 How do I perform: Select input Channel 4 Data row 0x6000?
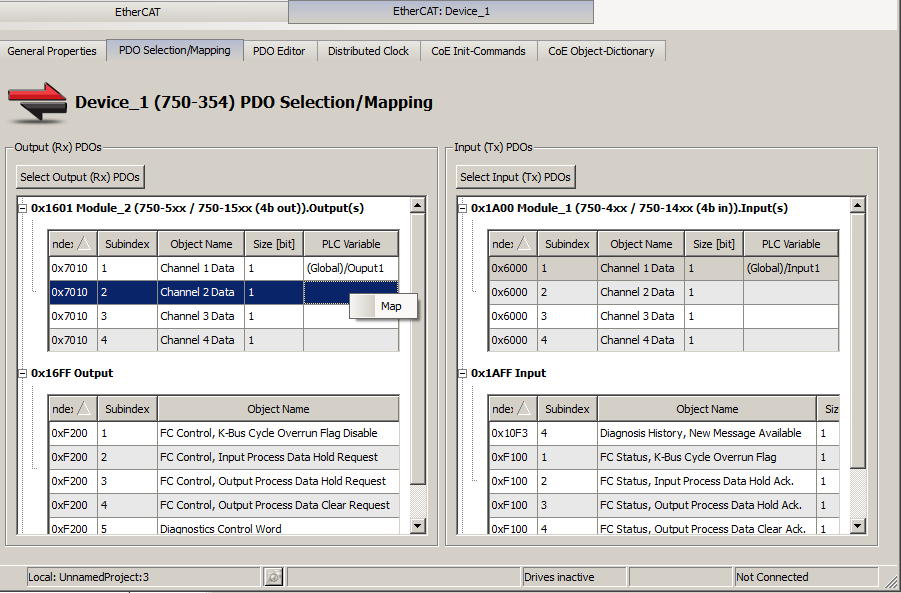pos(664,340)
